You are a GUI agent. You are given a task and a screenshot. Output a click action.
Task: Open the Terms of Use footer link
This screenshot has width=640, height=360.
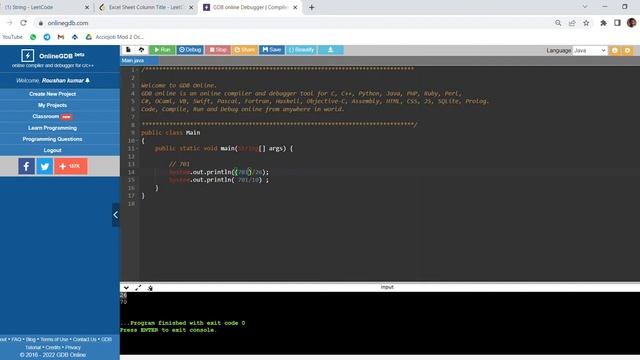[x=54, y=340]
